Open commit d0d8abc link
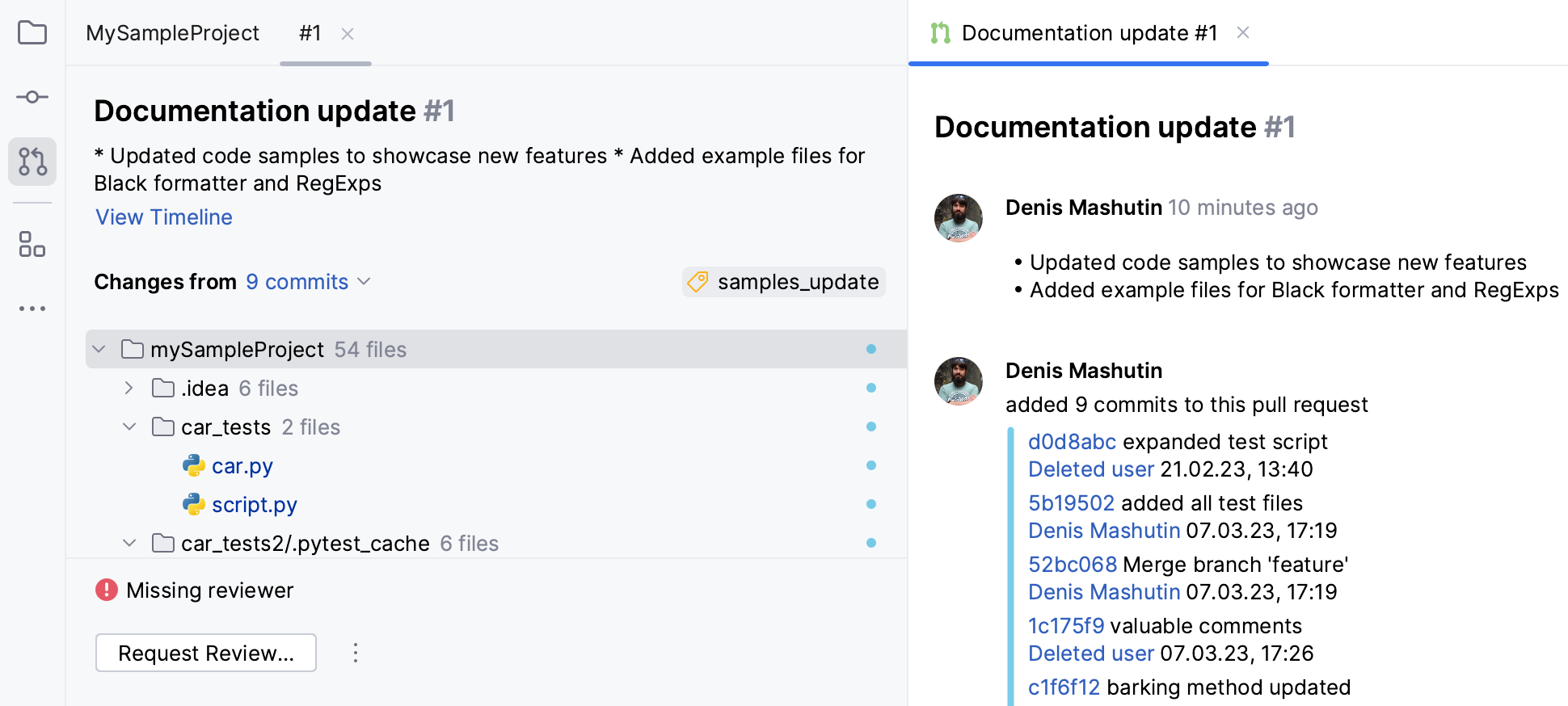The image size is (1568, 706). [x=1072, y=442]
